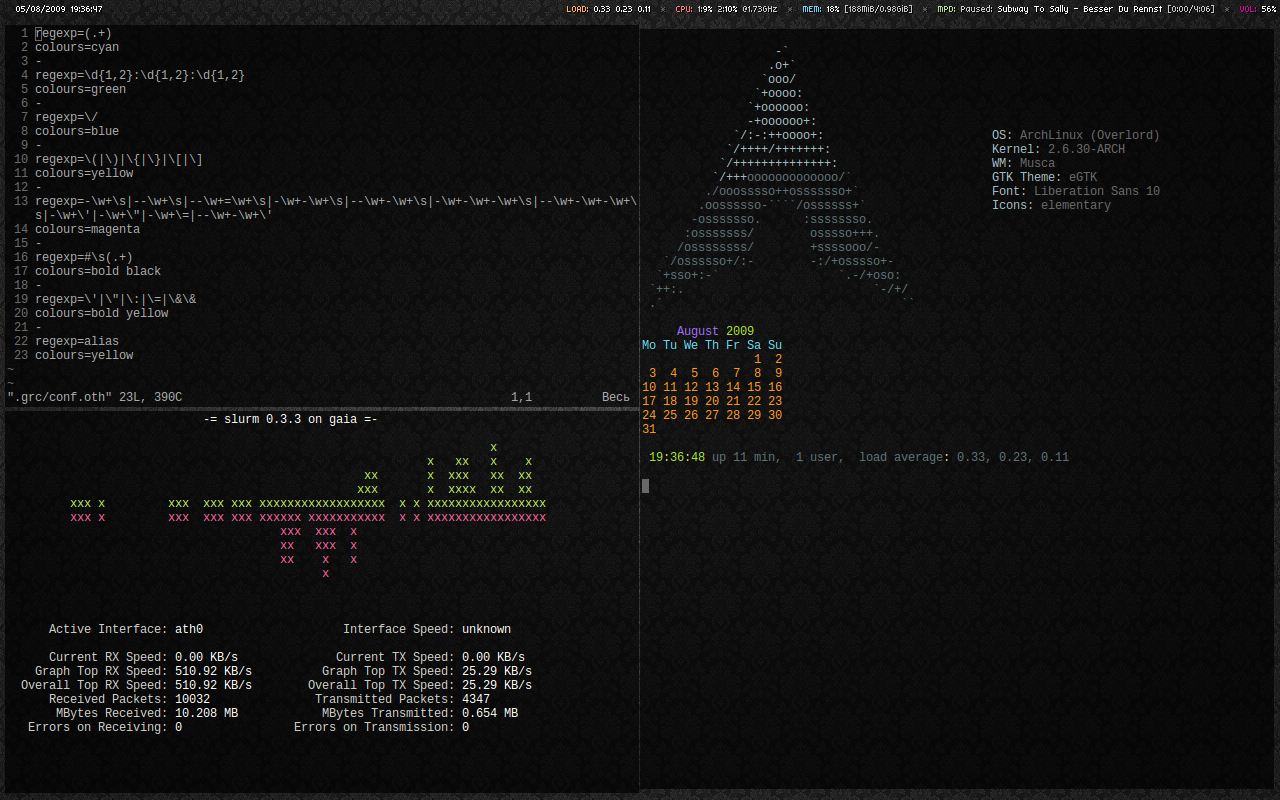Click 'Весь' in the vim status line
Image resolution: width=1280 pixels, height=800 pixels.
[x=616, y=397]
